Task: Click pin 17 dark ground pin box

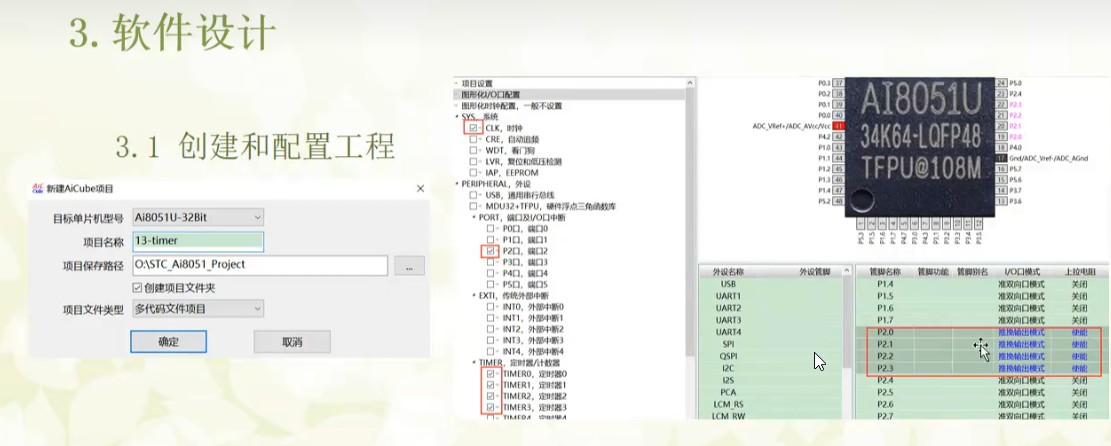Action: pos(1001,158)
